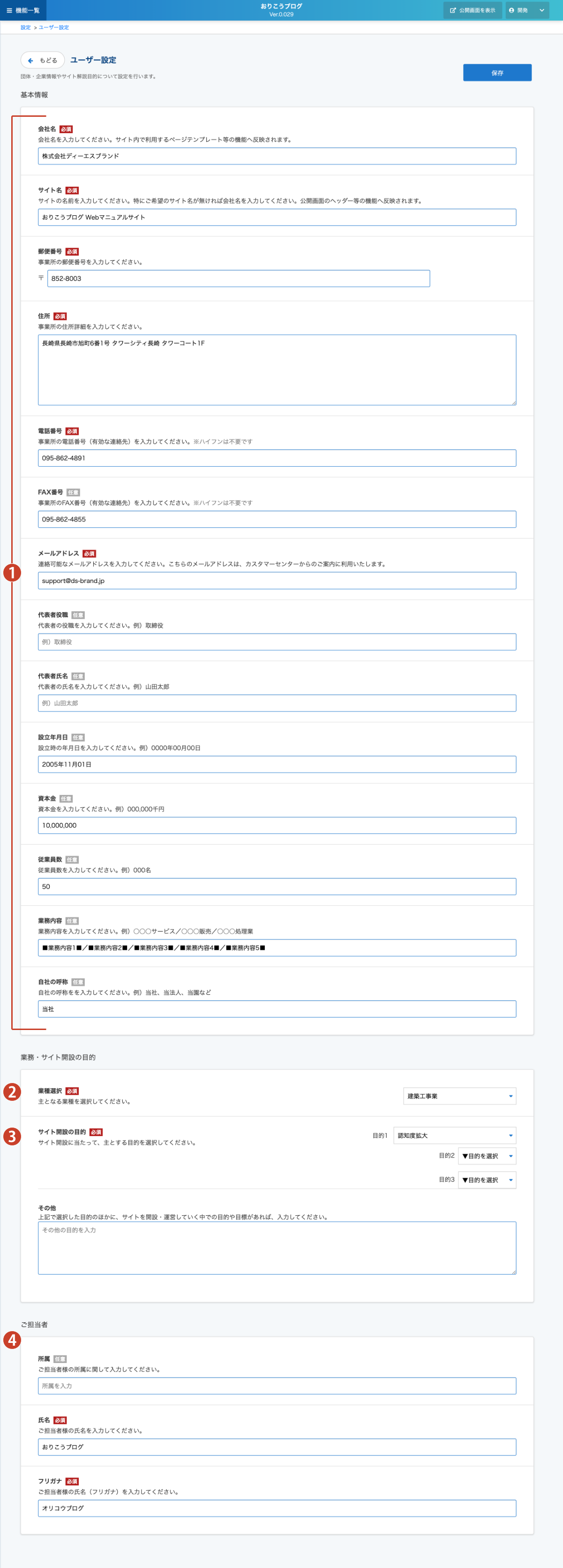Viewport: 563px width, 1568px height.
Task: Open the 目的1 dropdown showing 認知度拡大
Action: 455,1135
